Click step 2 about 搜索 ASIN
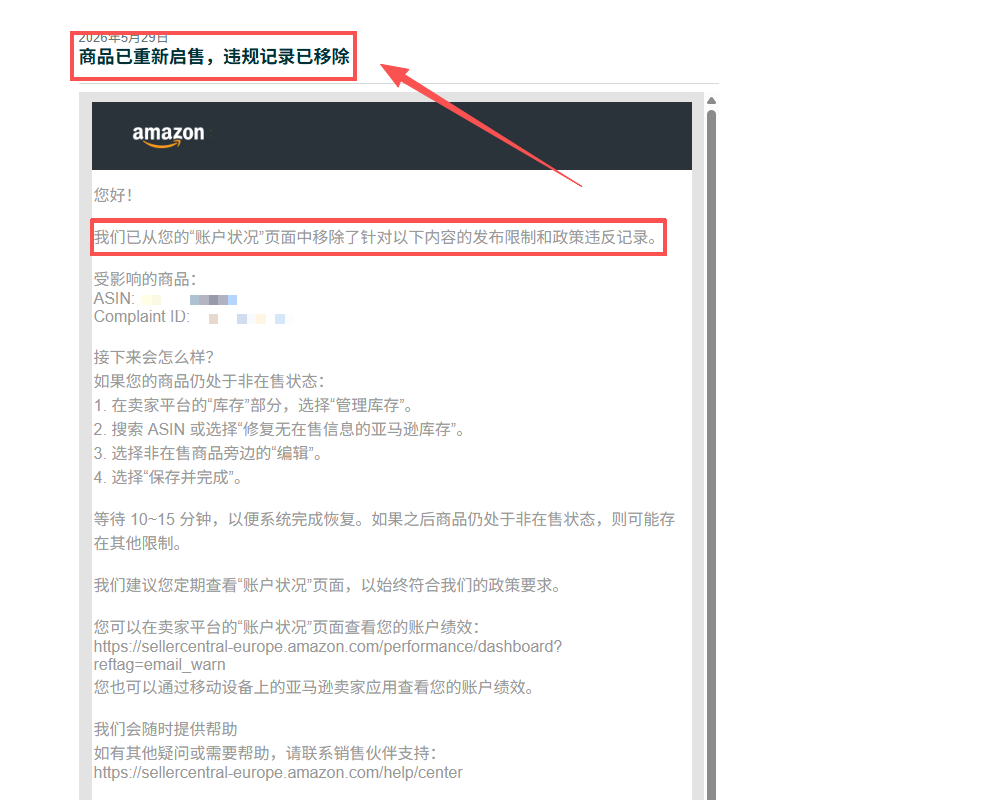 click(279, 429)
